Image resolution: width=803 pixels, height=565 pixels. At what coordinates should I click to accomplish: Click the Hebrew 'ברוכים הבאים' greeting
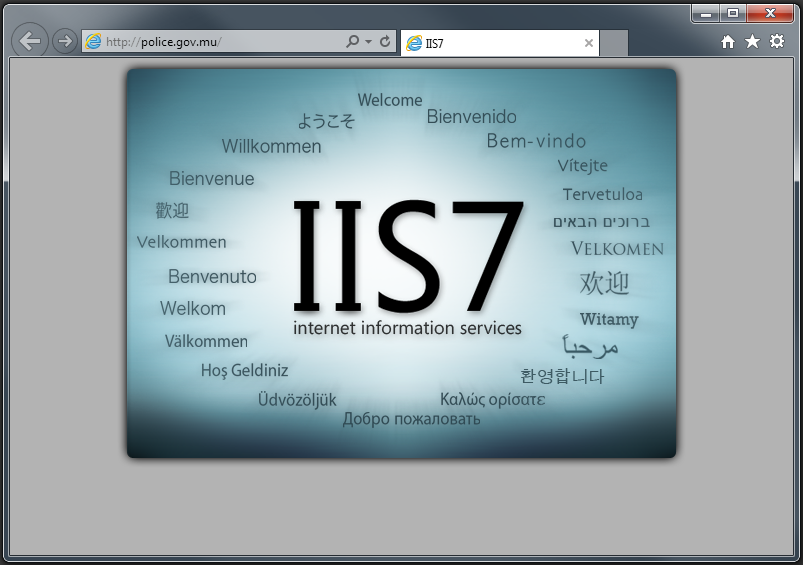(x=601, y=222)
